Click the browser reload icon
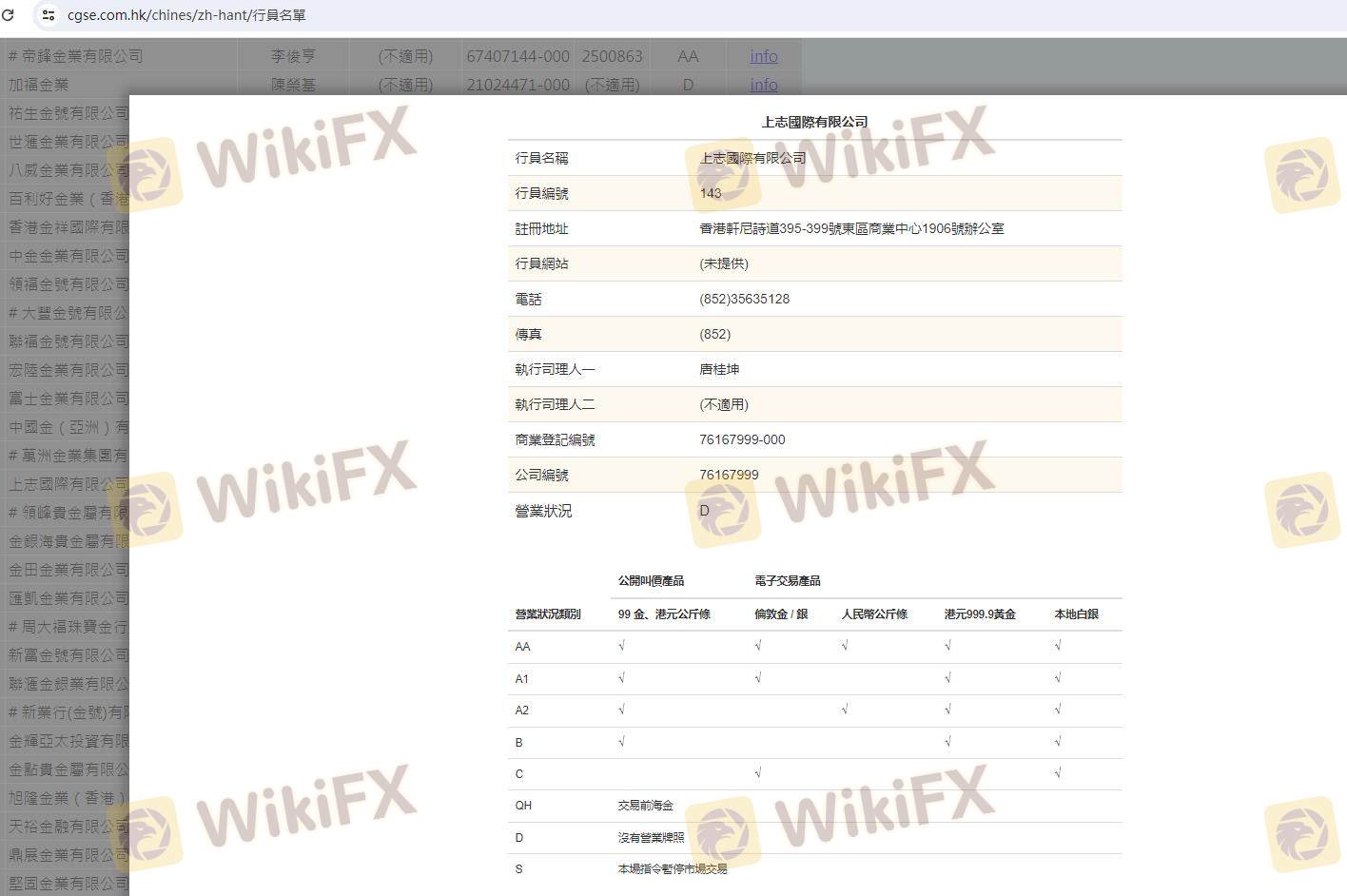 (x=9, y=15)
